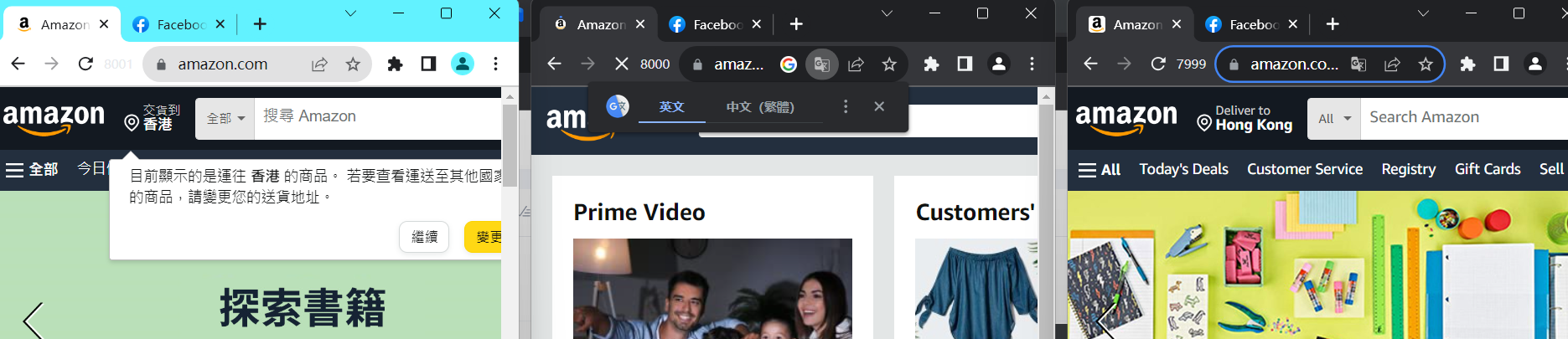Close the Amazon tab in the left window

pyautogui.click(x=104, y=24)
